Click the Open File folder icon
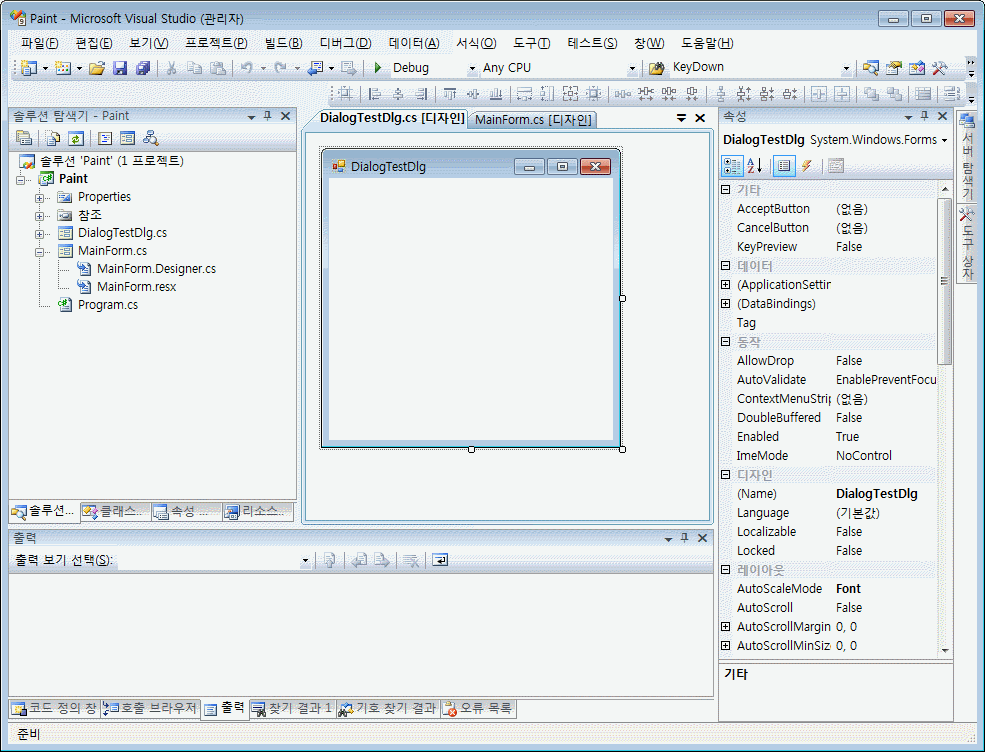Viewport: 985px width, 752px height. tap(97, 68)
